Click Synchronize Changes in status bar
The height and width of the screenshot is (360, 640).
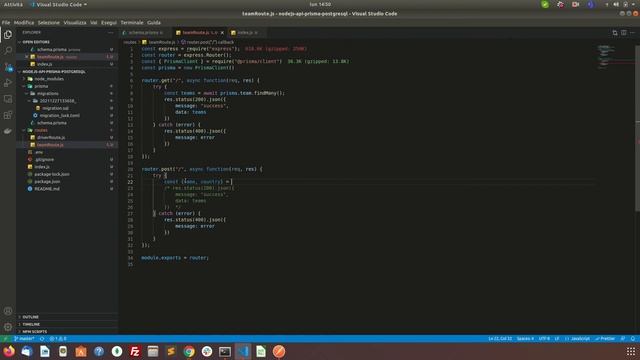coord(42,339)
